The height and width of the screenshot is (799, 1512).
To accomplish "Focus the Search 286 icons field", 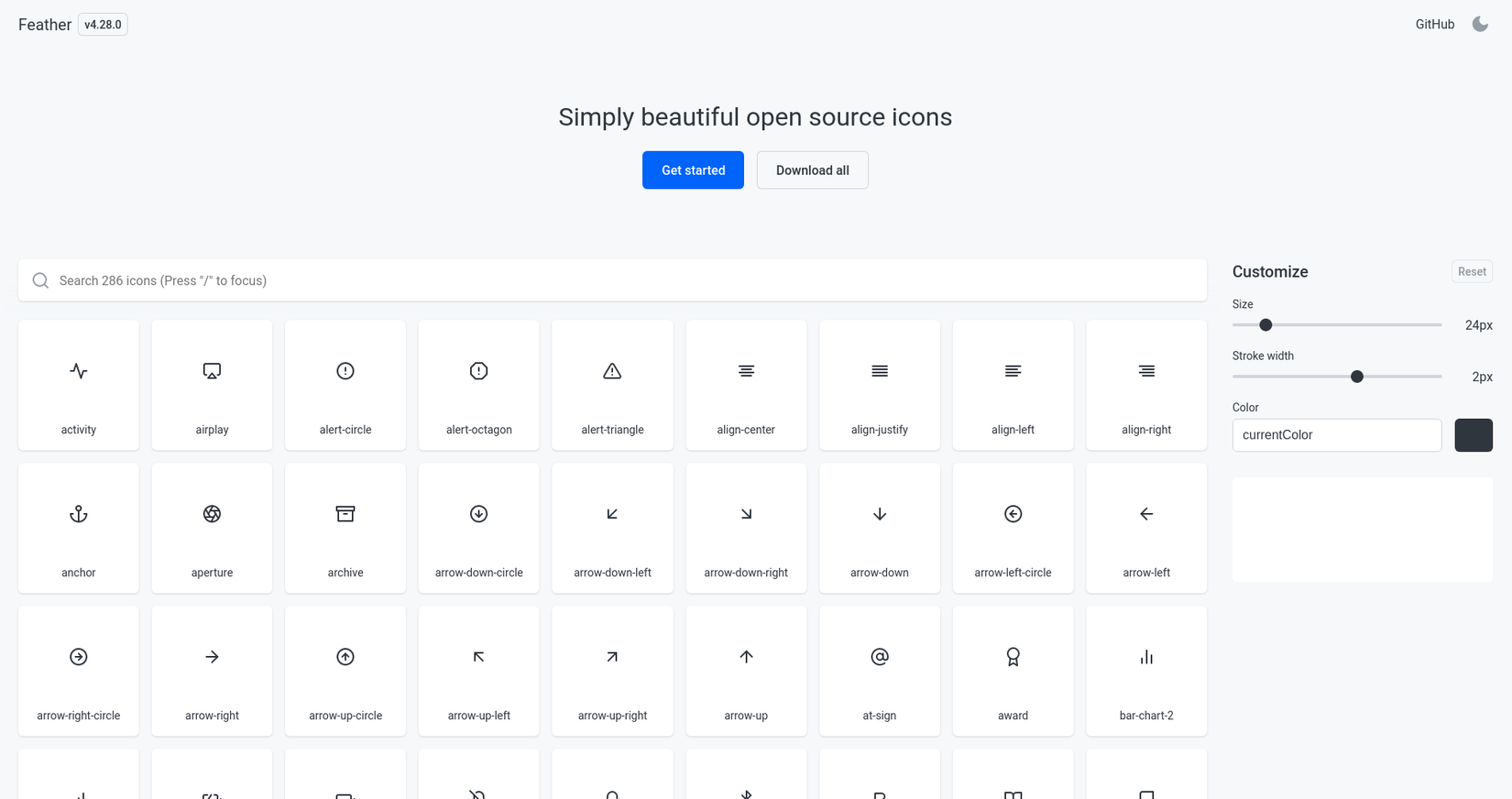I will (612, 280).
